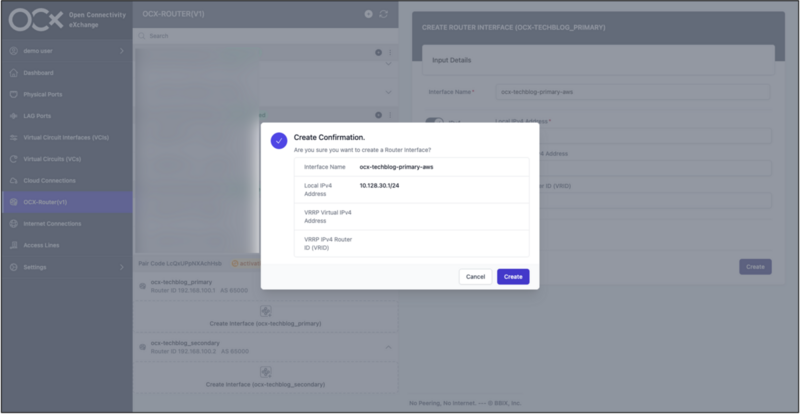
Task: Collapse ocx-techblog_secondary router section
Action: pyautogui.click(x=388, y=347)
